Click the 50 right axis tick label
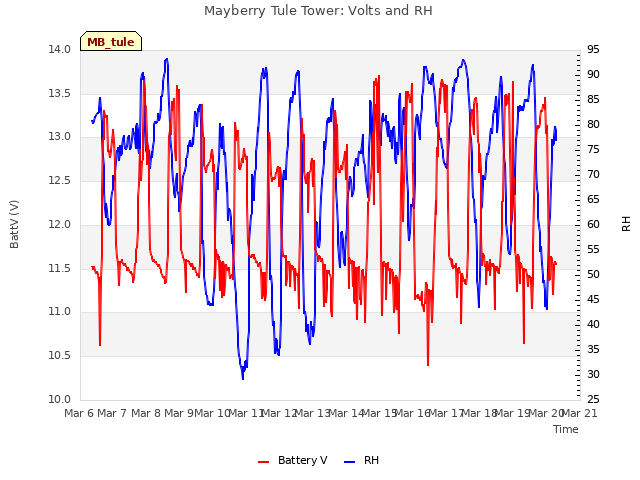This screenshot has width=640, height=480. 593,275
